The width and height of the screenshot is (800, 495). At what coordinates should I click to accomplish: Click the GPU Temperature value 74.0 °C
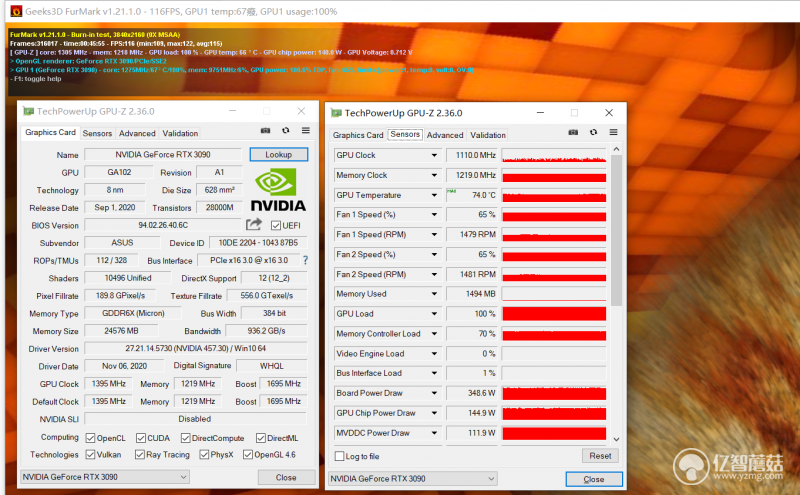point(472,195)
